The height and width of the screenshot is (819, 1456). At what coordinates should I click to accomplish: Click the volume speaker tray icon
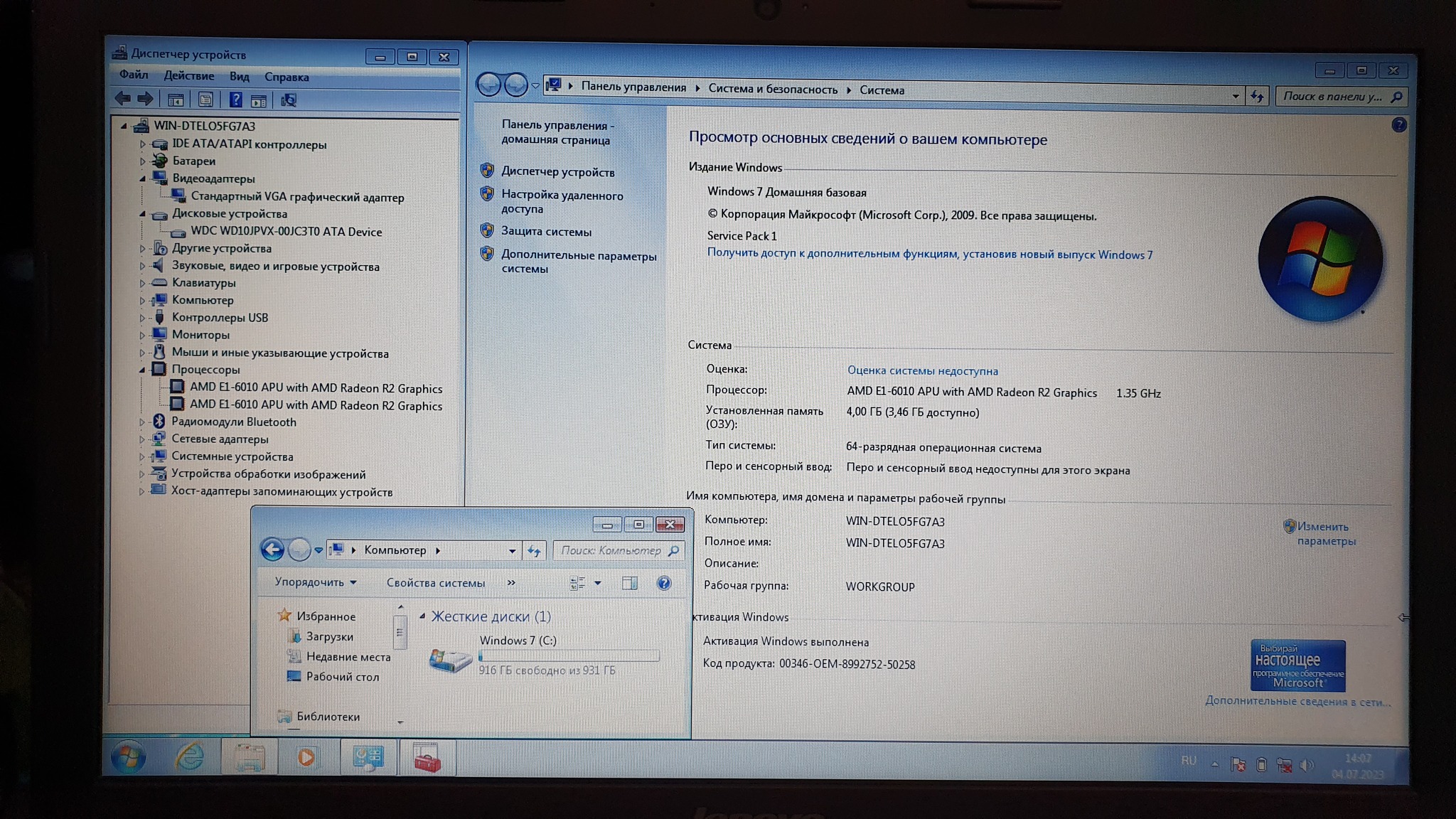[1307, 765]
